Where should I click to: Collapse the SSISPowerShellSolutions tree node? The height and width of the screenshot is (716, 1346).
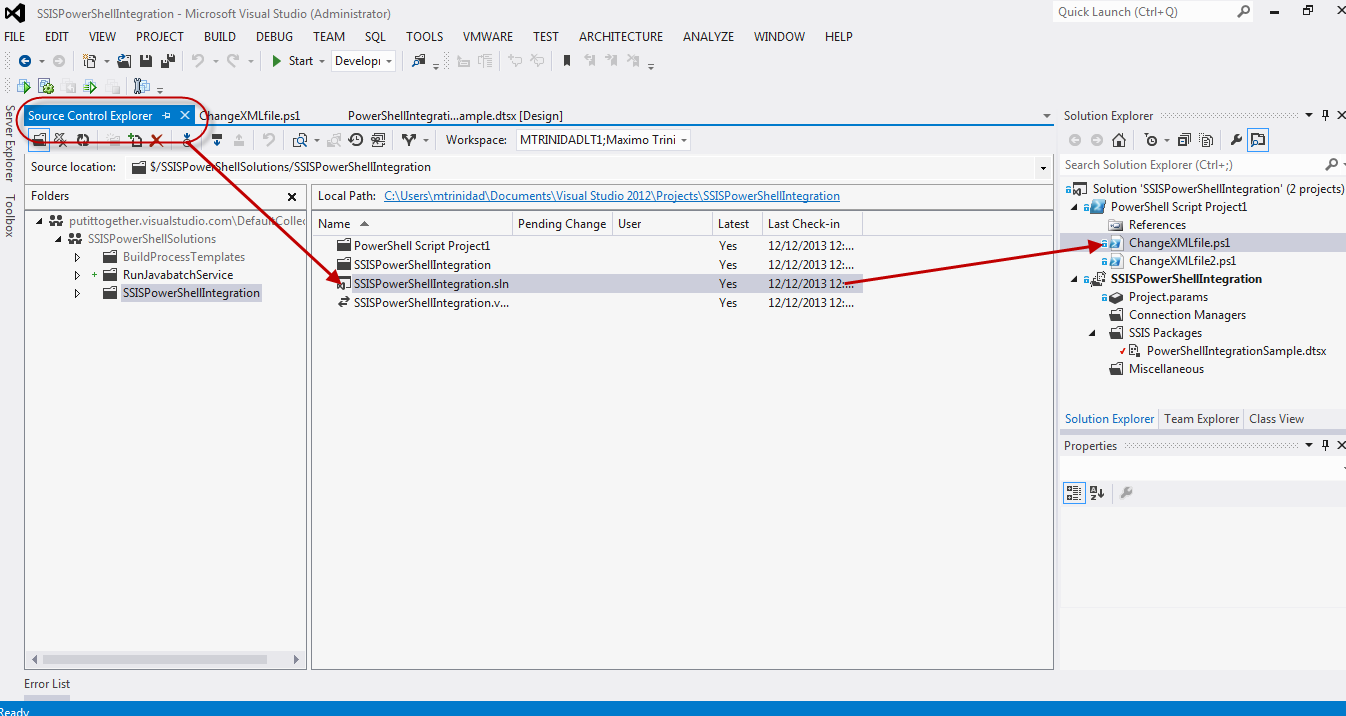pos(59,239)
